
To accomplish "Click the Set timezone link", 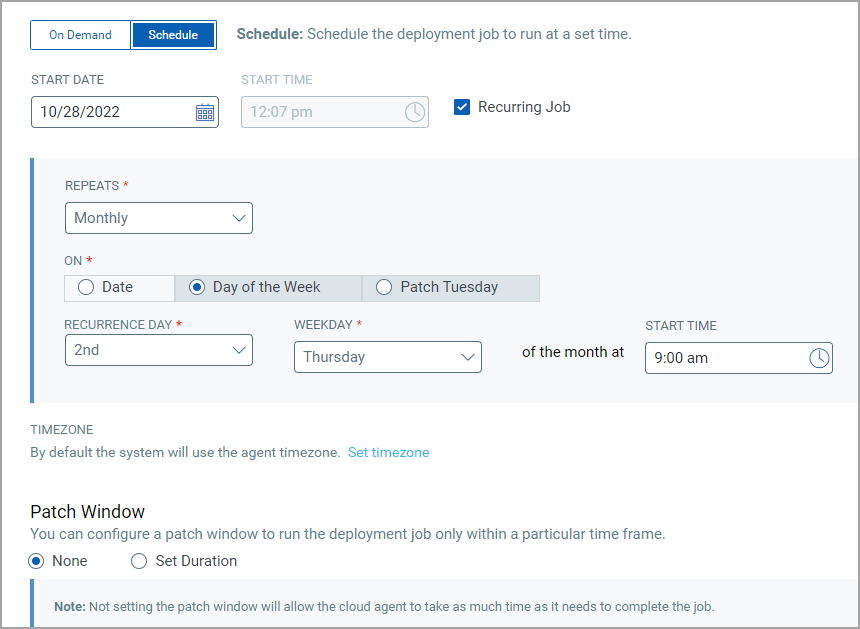I will [388, 452].
